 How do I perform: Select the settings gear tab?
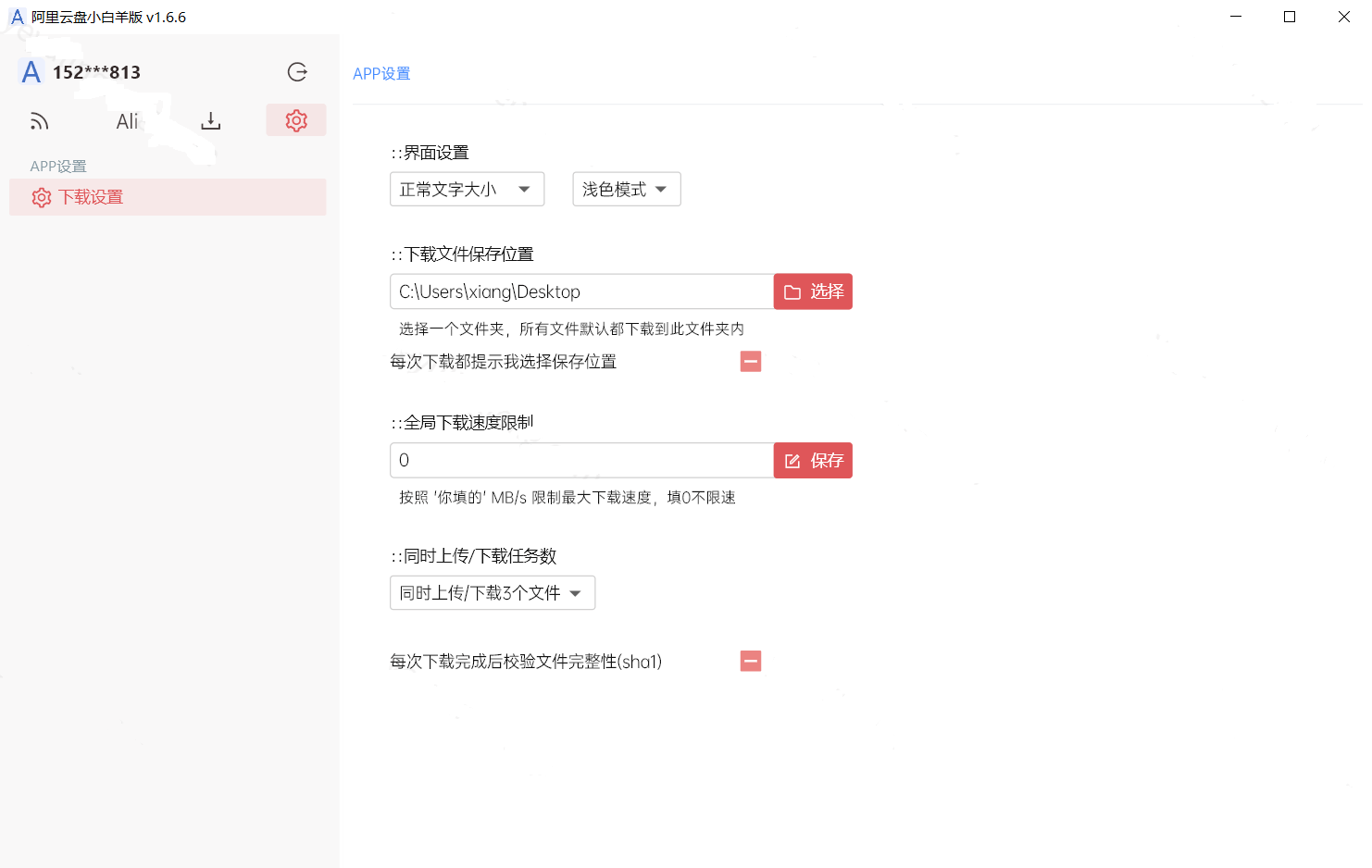click(296, 120)
